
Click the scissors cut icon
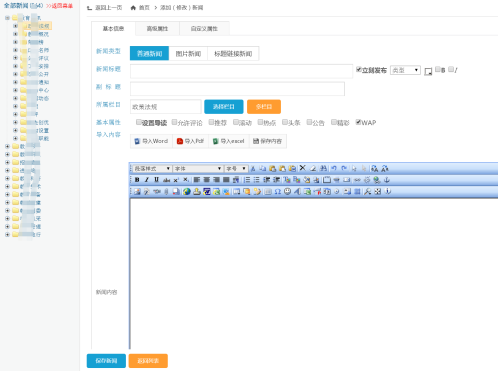pyautogui.click(x=253, y=169)
